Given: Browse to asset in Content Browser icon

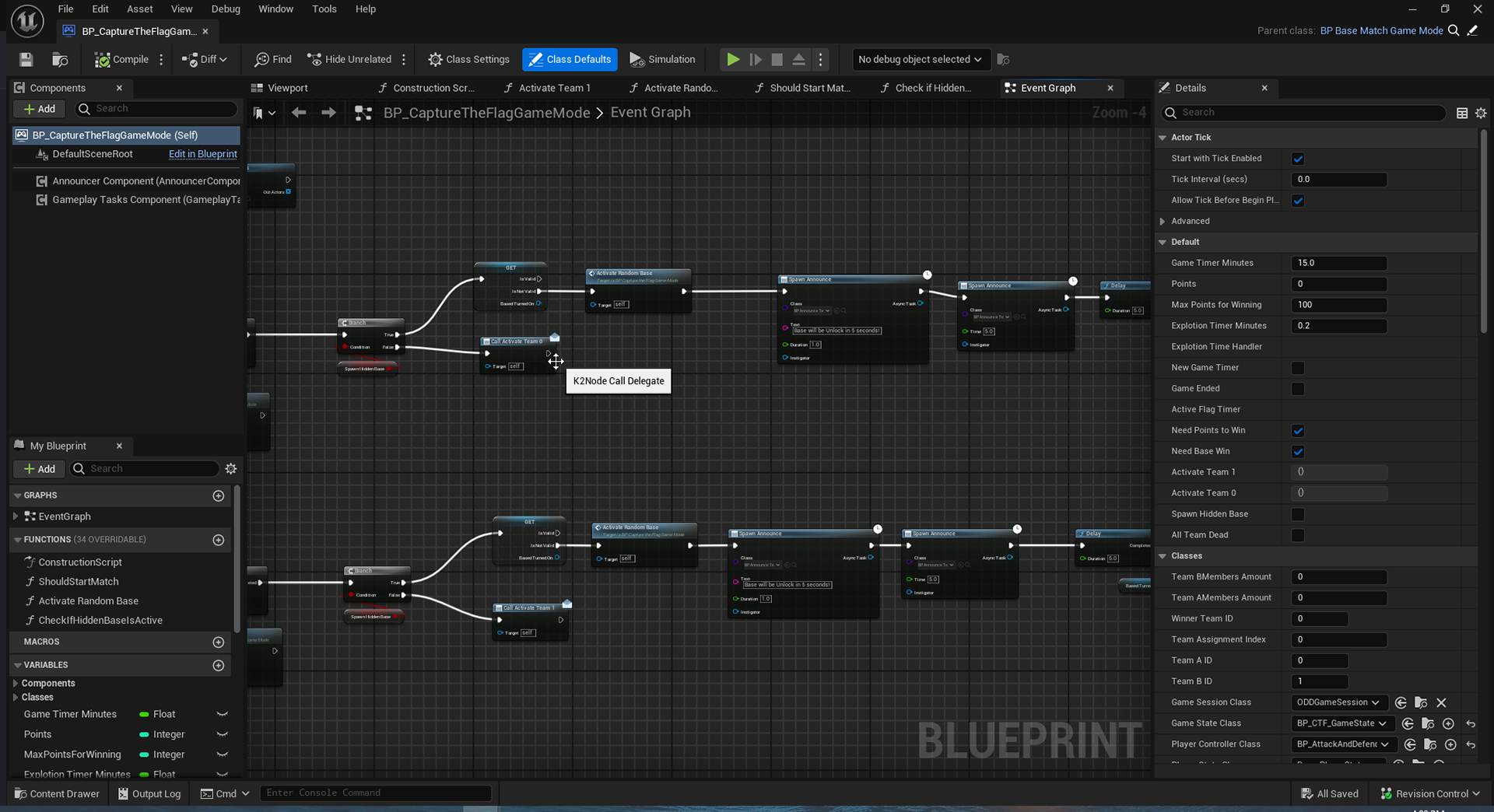Looking at the screenshot, I should click(x=60, y=59).
